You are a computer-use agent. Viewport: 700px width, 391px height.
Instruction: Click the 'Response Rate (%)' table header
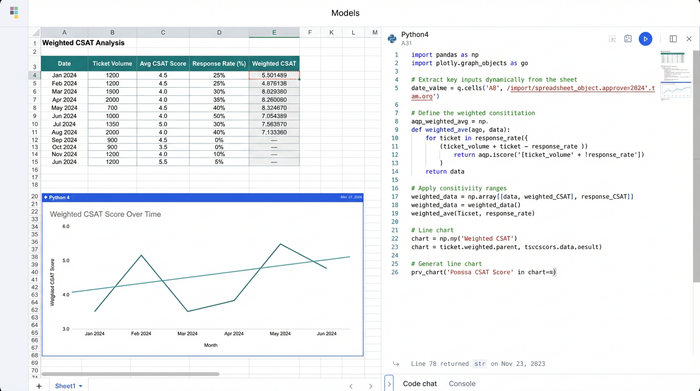(x=219, y=63)
